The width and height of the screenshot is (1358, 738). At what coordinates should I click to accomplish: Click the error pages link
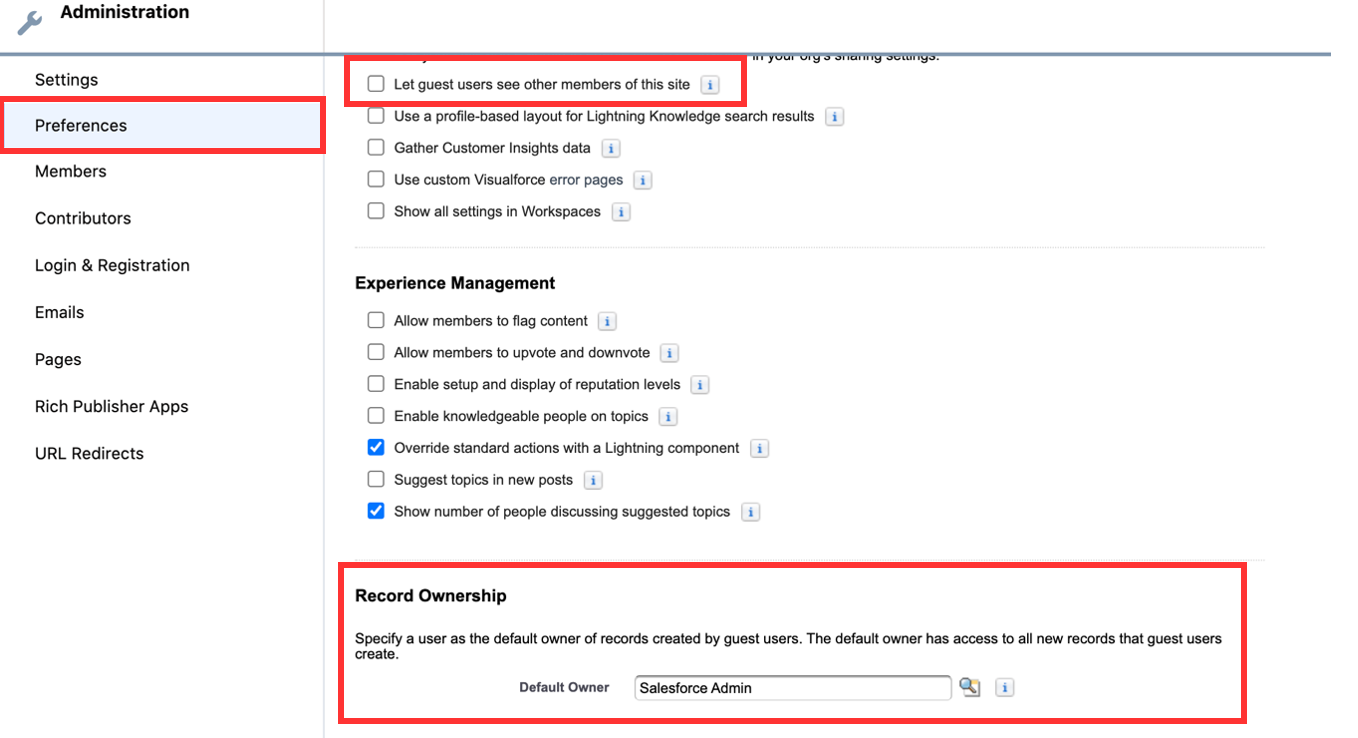coord(586,180)
